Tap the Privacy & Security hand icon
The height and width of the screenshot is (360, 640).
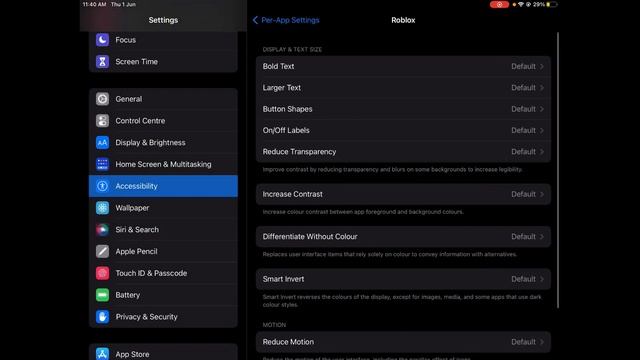[102, 317]
